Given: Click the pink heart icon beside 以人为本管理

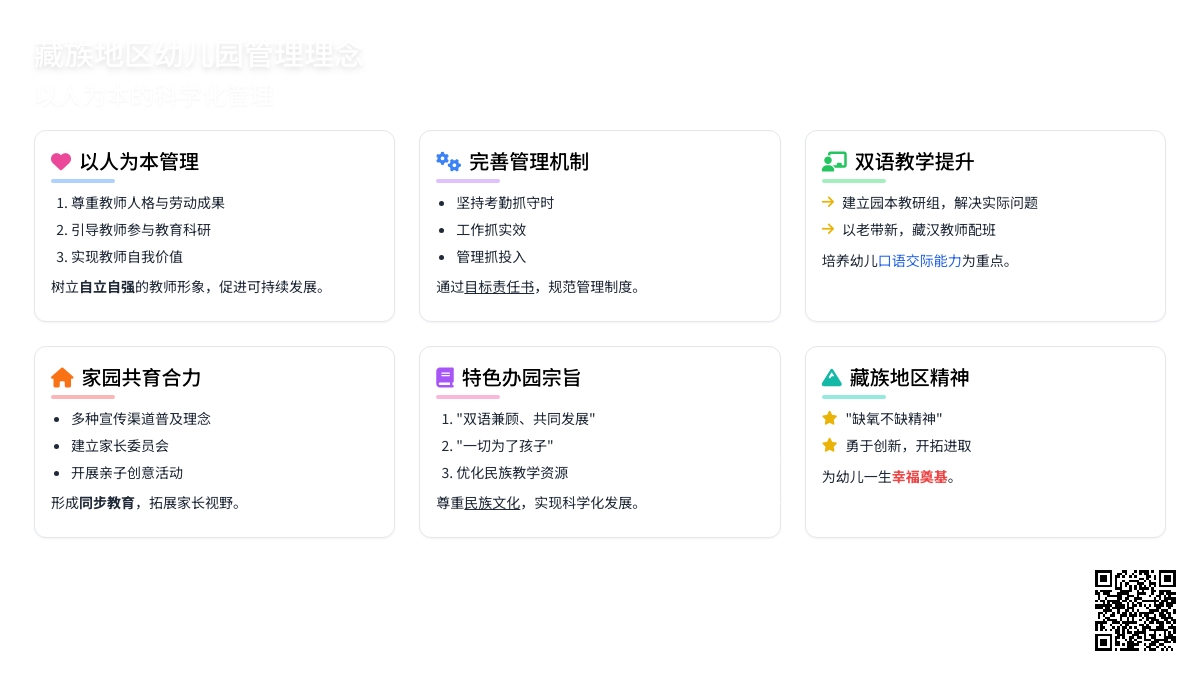Looking at the screenshot, I should pos(61,162).
